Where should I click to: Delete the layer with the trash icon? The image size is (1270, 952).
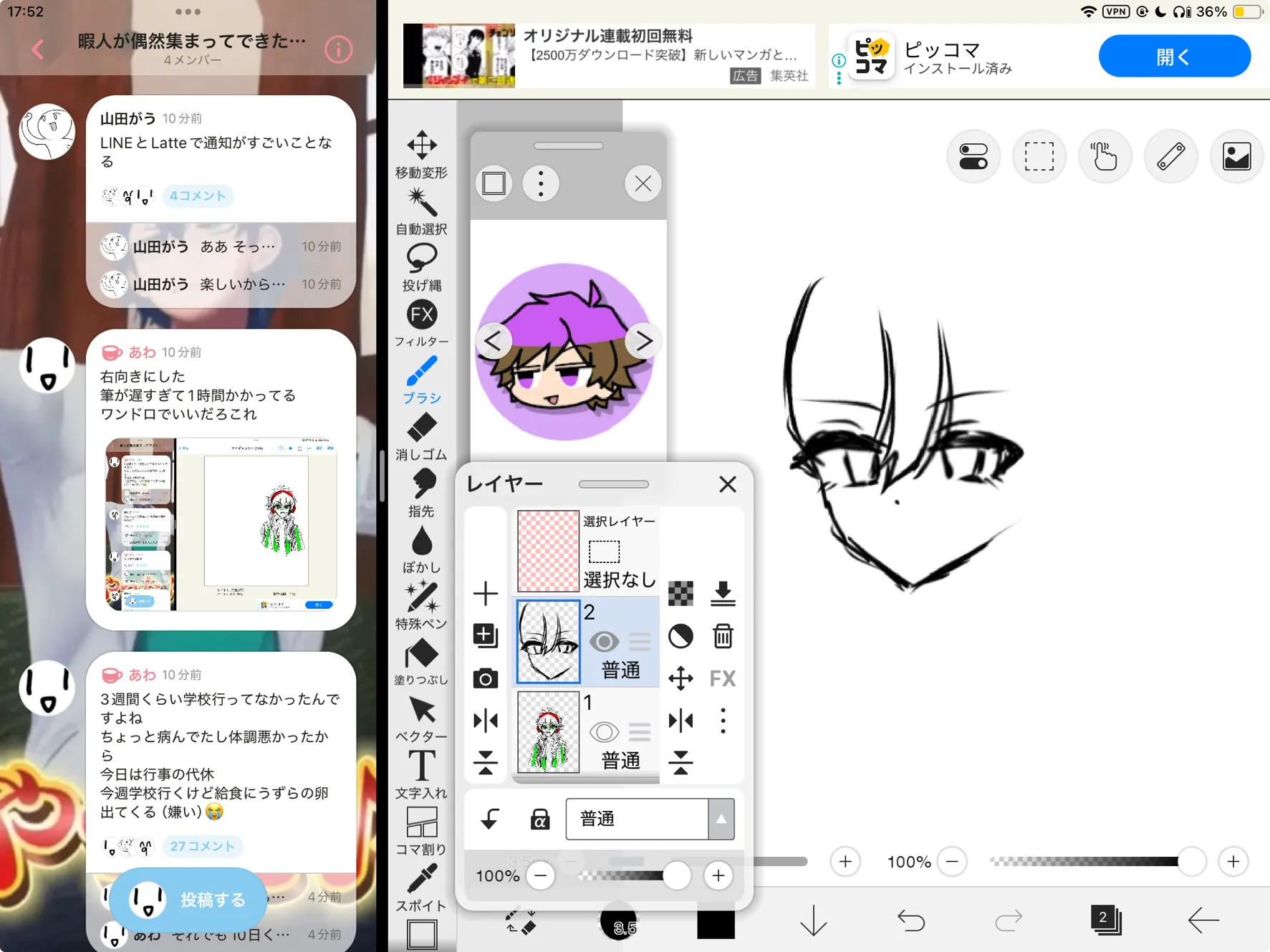(x=723, y=635)
